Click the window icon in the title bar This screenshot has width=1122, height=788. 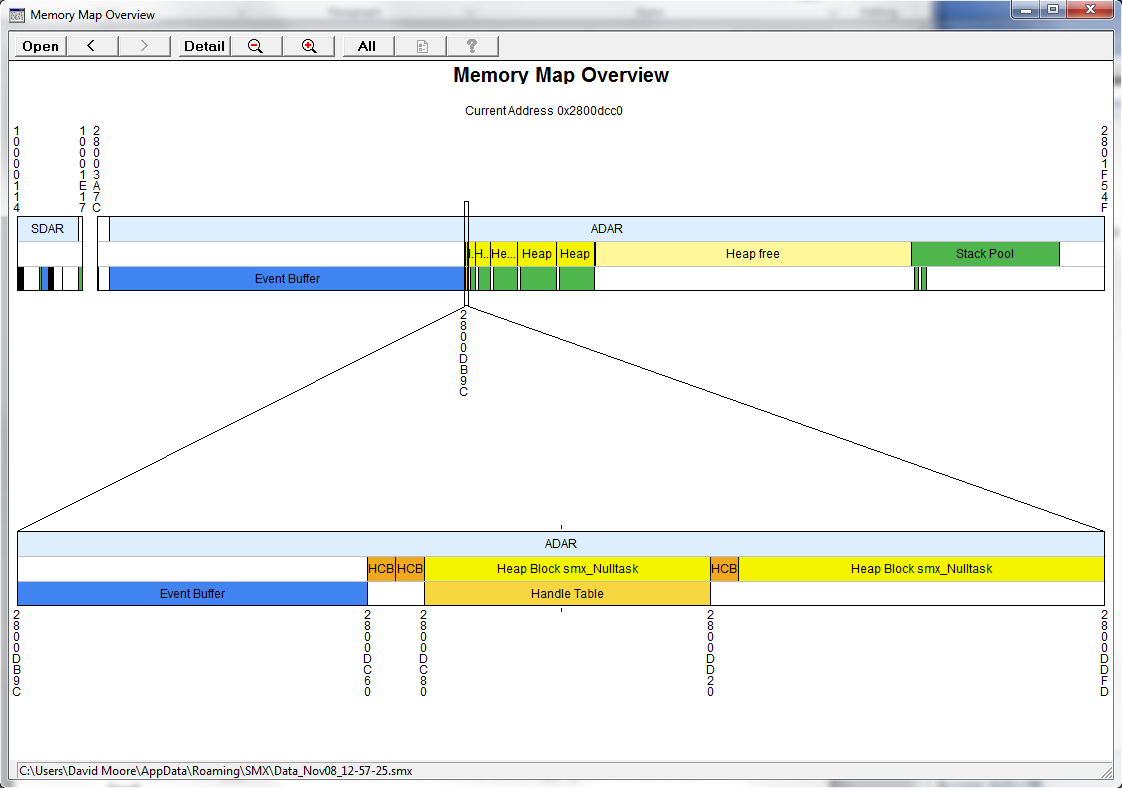16,15
